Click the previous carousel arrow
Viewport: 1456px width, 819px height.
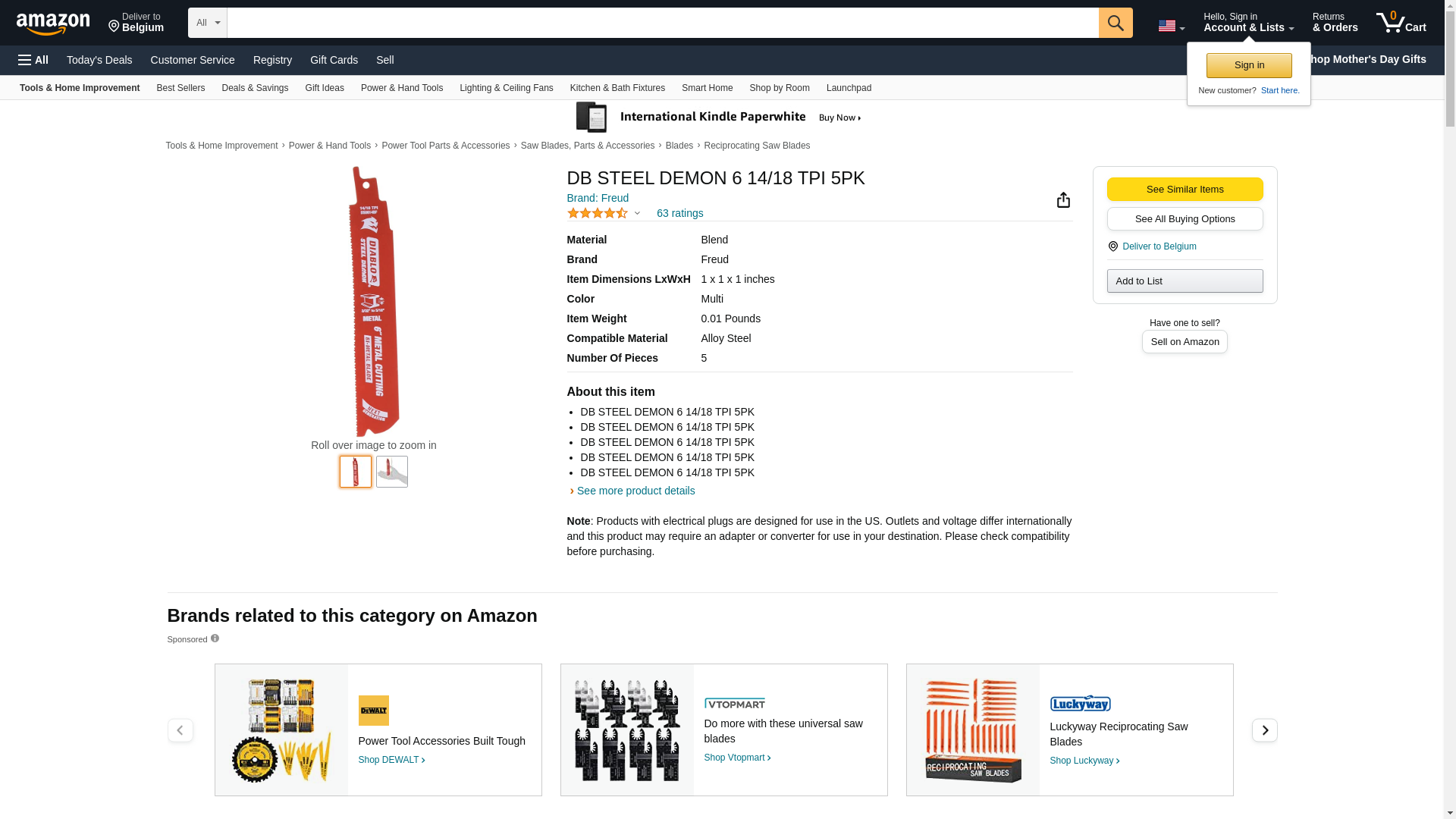click(180, 730)
